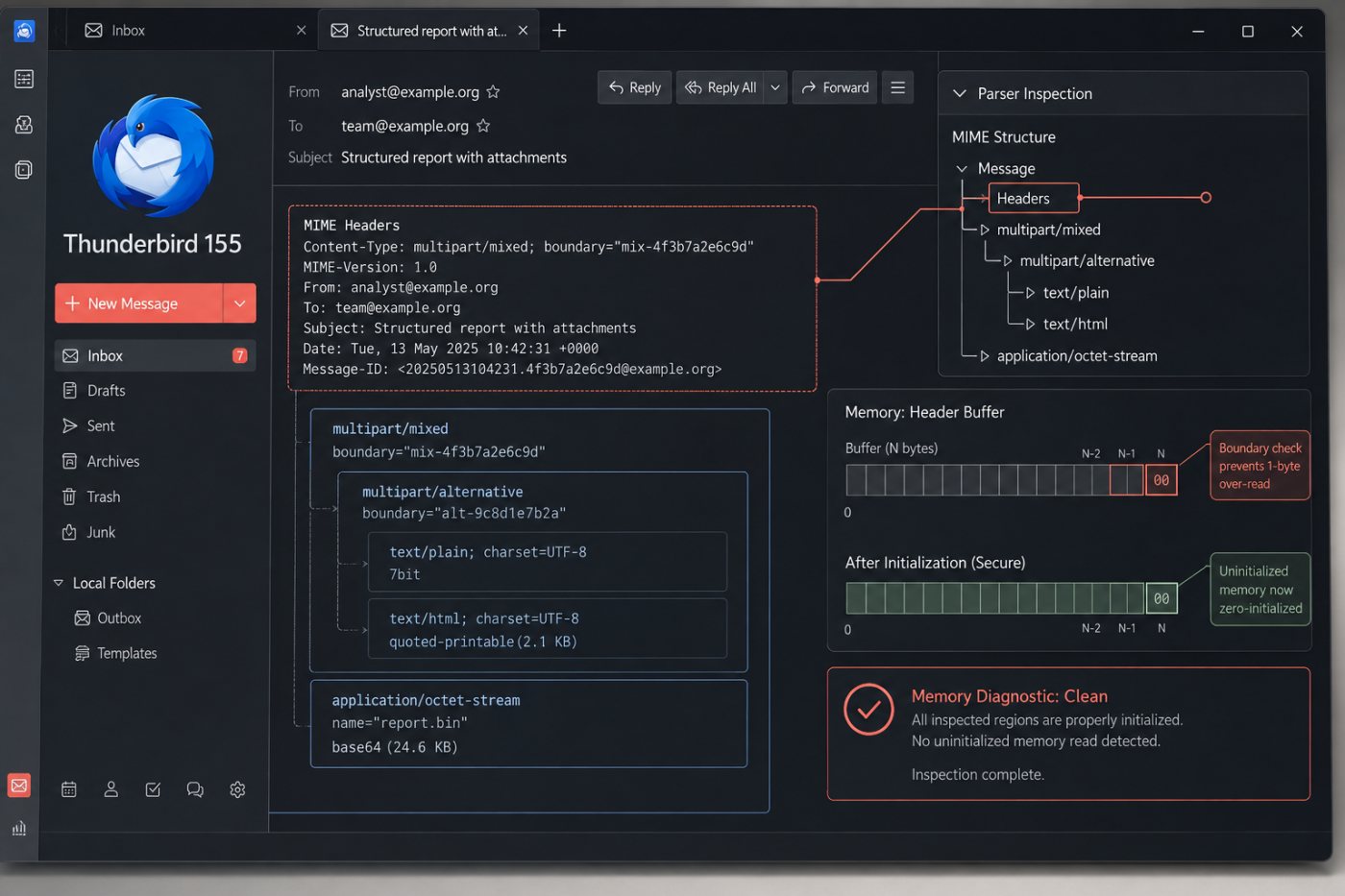Click the 'Boundary check prevents 1-byte over-read' callout
This screenshot has width=1345, height=896.
click(x=1260, y=466)
